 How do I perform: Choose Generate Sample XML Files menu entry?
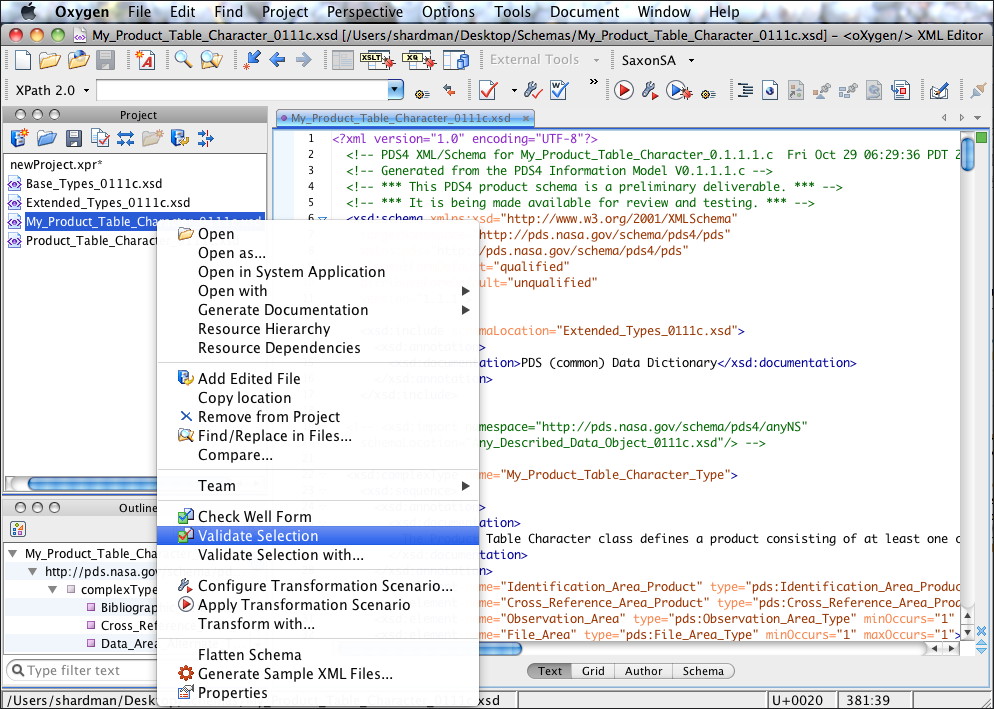click(318, 674)
